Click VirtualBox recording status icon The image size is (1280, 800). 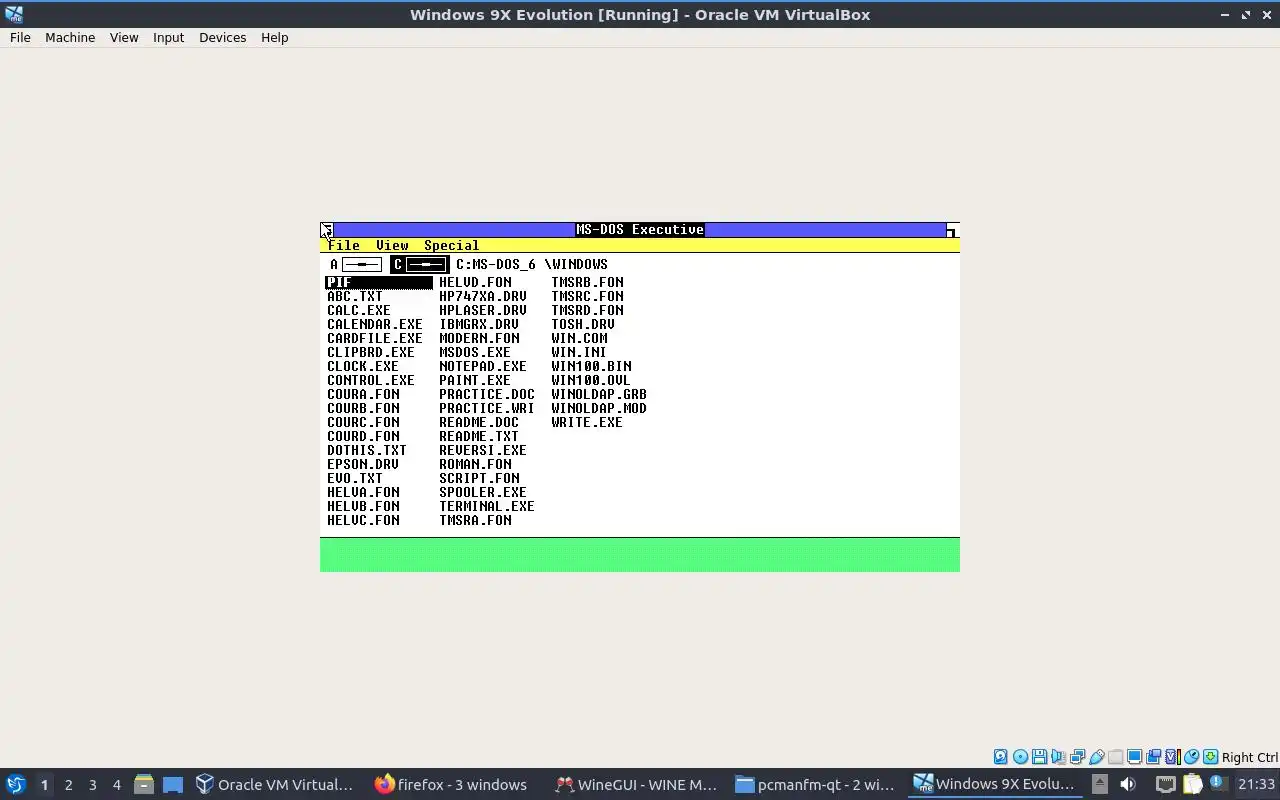tap(1153, 757)
